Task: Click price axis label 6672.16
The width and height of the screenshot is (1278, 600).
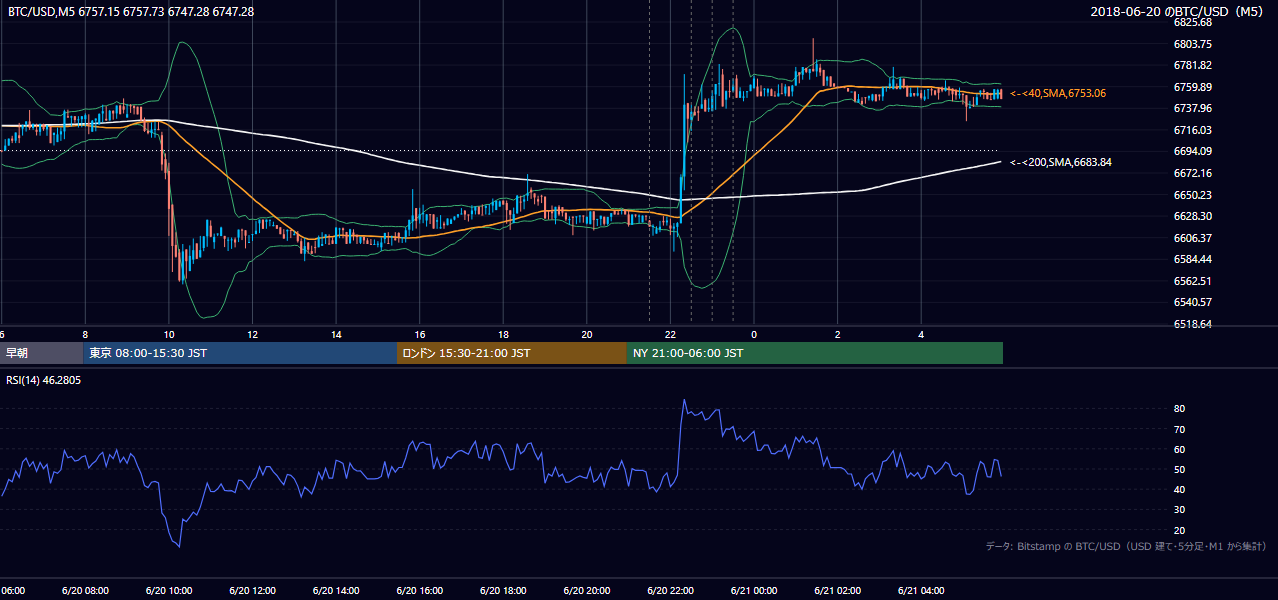Action: 1193,173
